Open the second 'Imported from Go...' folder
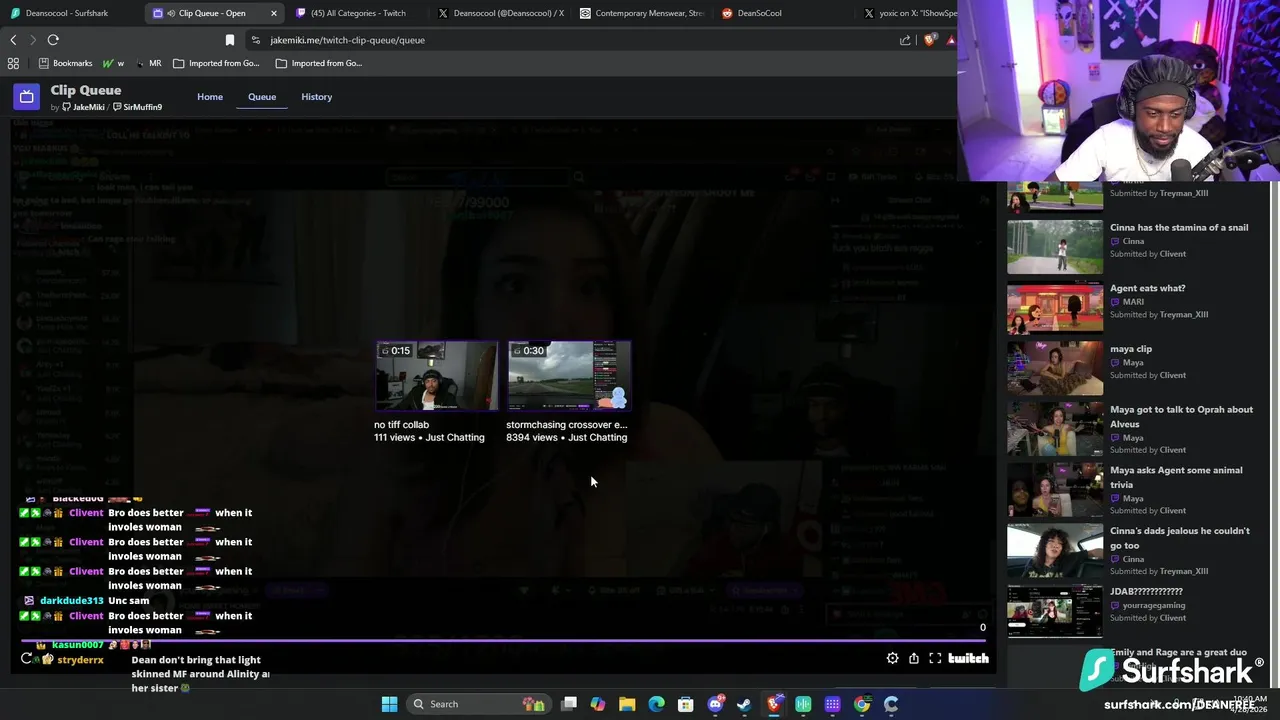This screenshot has width=1280, height=720. point(319,63)
